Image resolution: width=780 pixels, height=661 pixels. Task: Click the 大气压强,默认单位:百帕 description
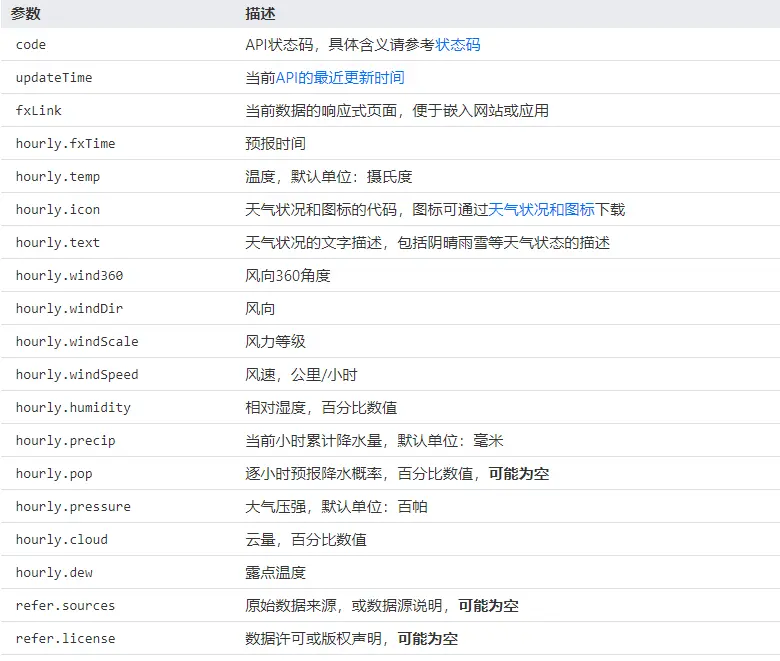point(336,506)
